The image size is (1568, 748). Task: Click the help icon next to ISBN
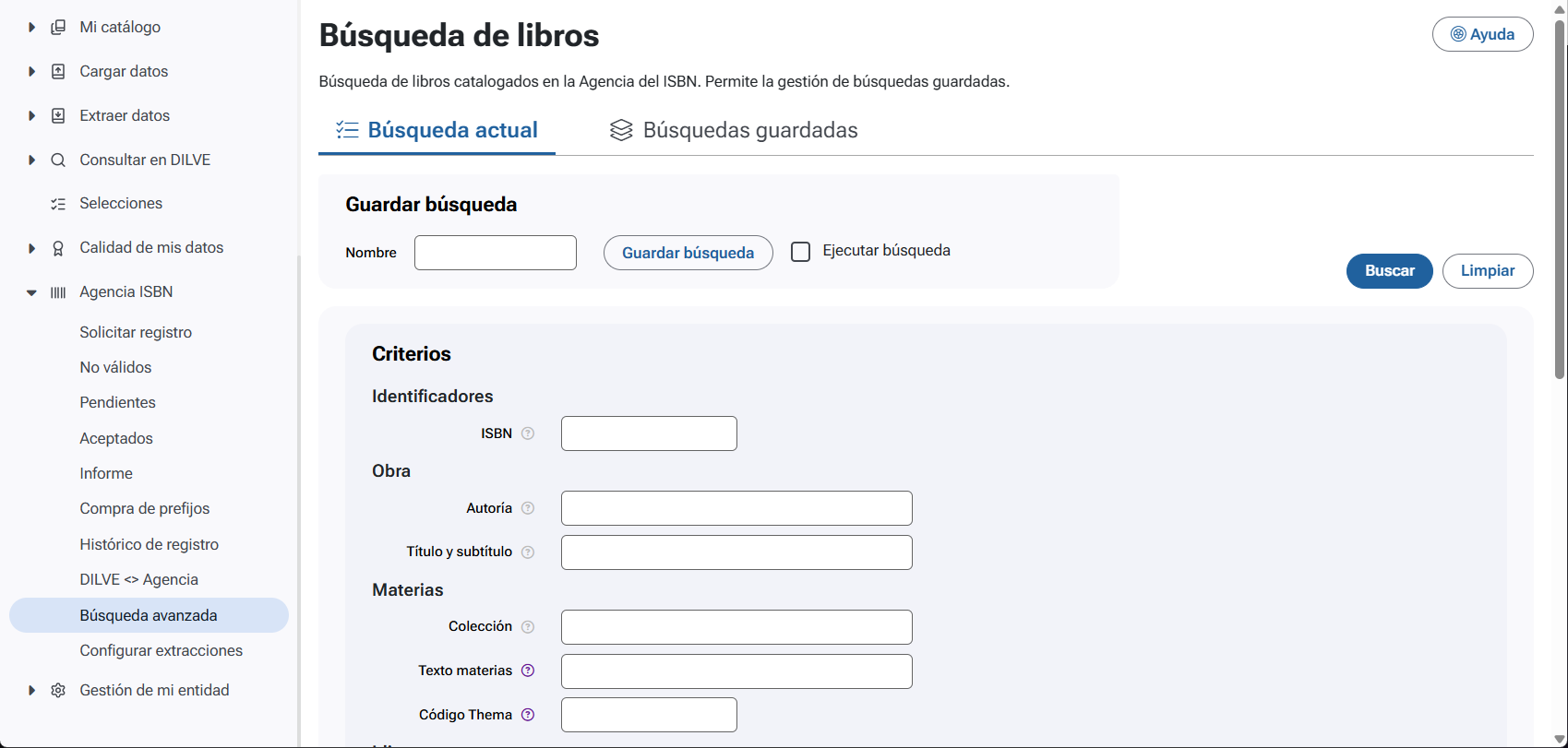tap(528, 433)
